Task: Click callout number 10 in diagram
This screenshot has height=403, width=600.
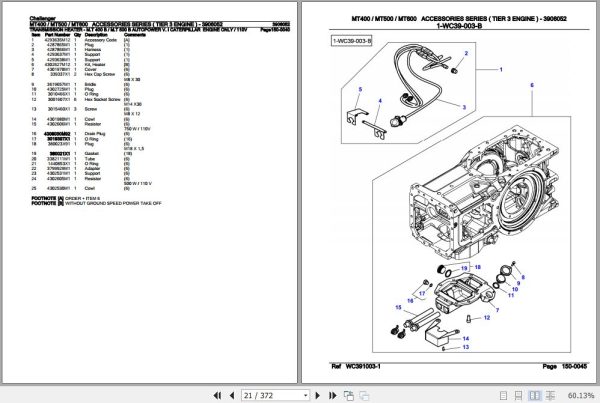Action: [515, 289]
